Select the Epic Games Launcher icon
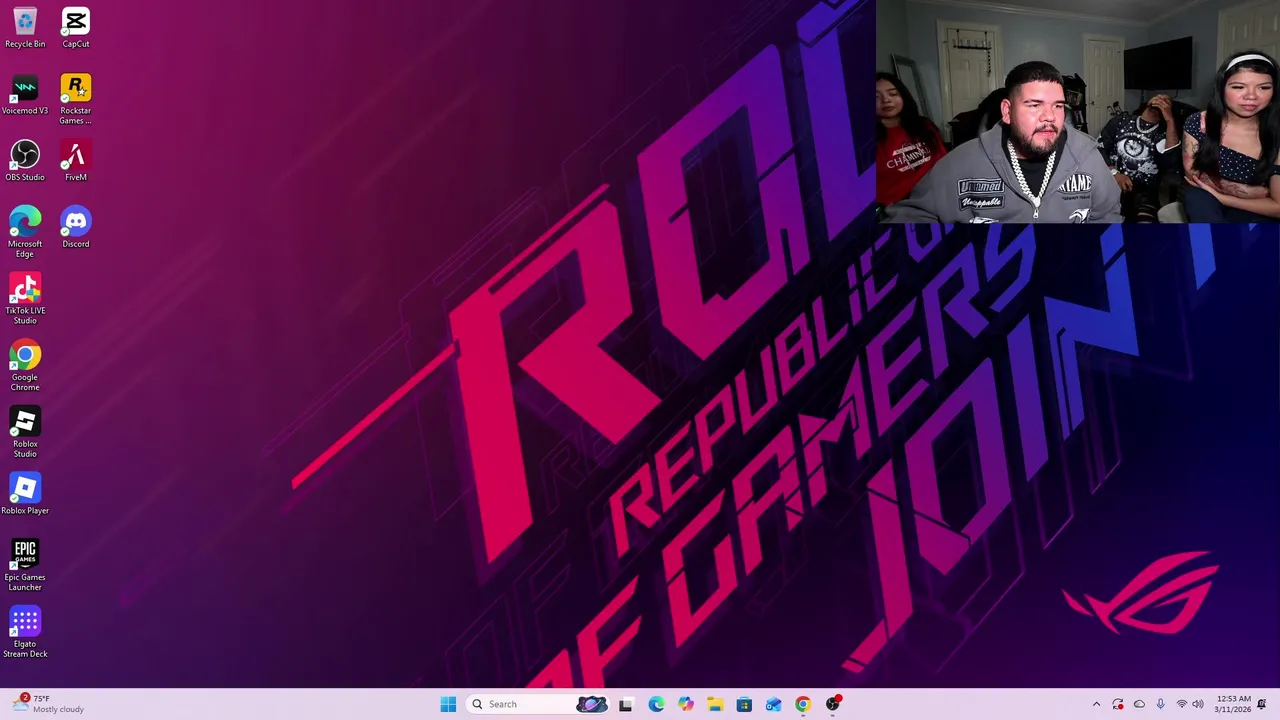Screen dimensions: 1280x720 pos(25,566)
